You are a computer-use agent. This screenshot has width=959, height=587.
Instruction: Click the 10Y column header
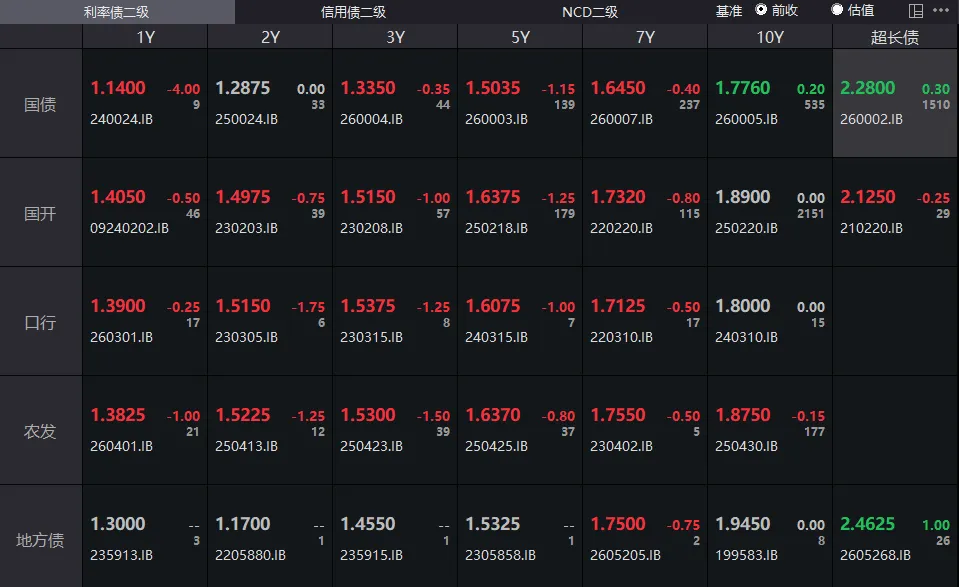pyautogui.click(x=770, y=37)
